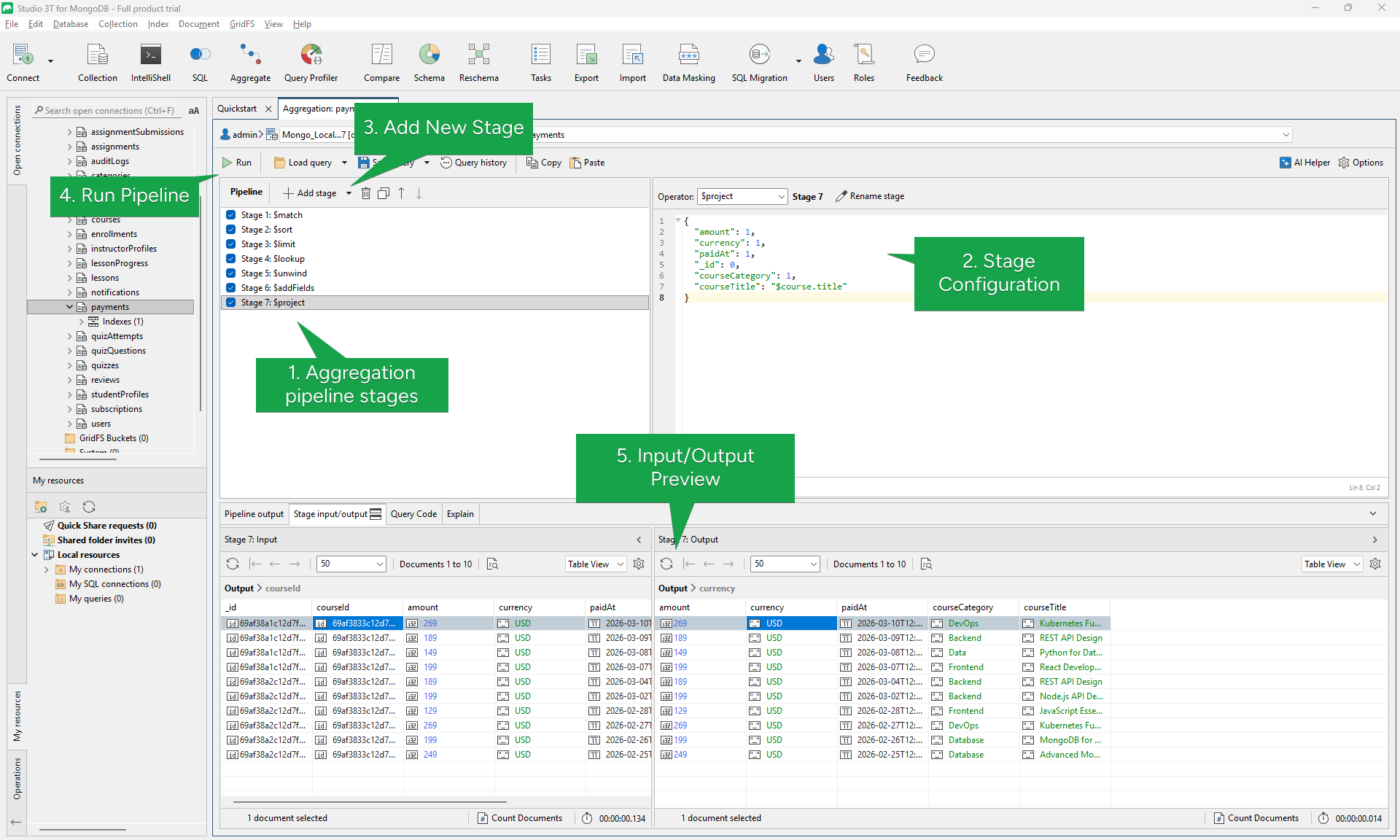Open the SQL Migration tool
The image size is (1400, 840).
[759, 61]
